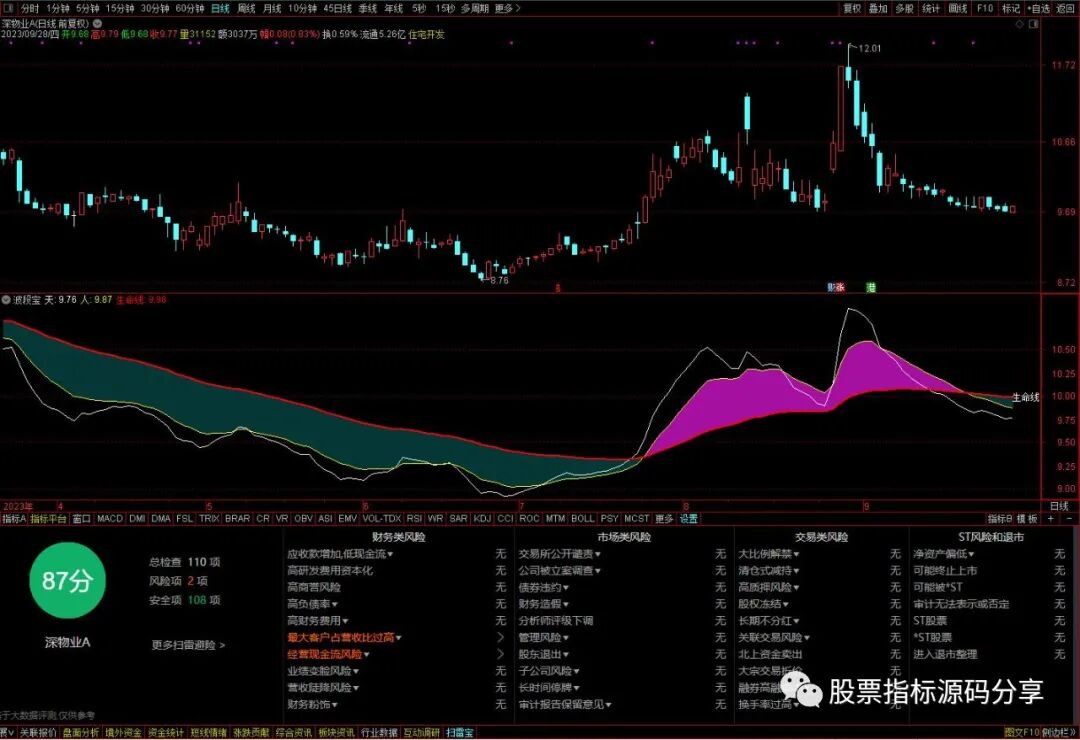Image resolution: width=1080 pixels, height=740 pixels.
Task: Expand 净资产偏低 dropdown arrow
Action: point(971,554)
